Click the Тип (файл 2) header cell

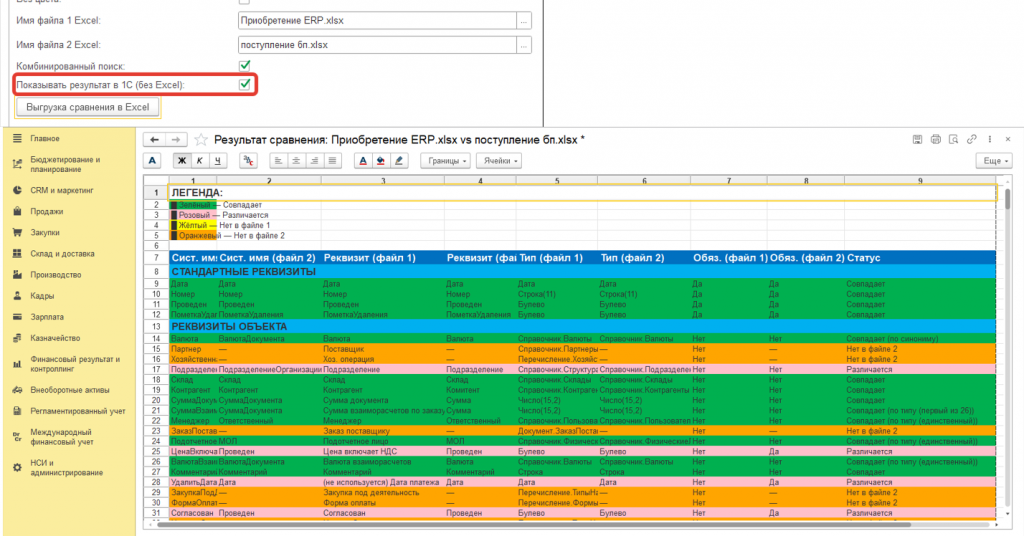coord(643,258)
